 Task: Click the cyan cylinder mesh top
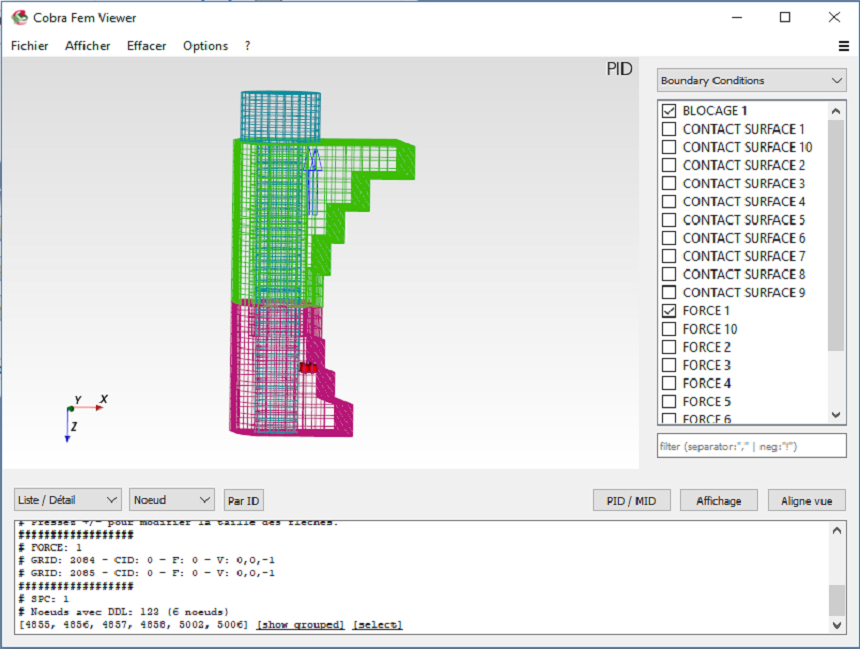(280, 116)
